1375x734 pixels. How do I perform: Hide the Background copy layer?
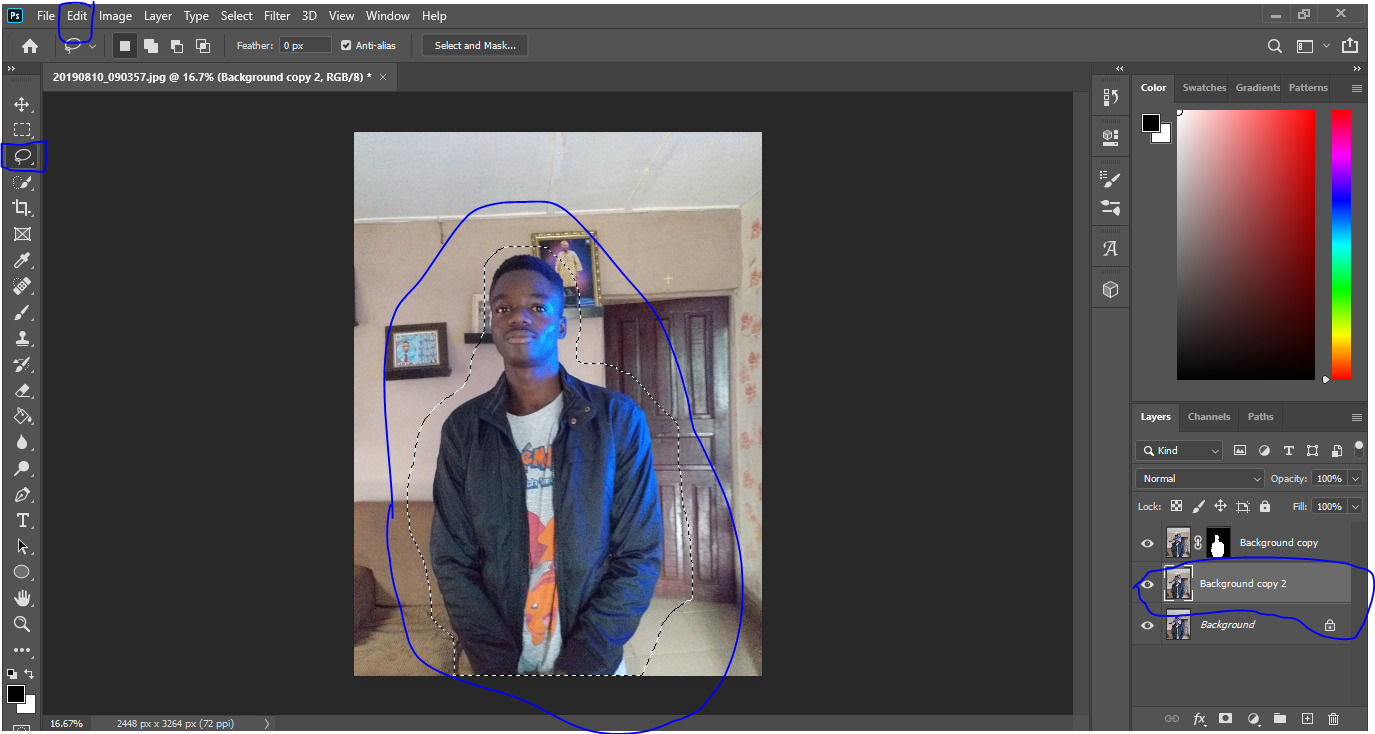tap(1147, 542)
